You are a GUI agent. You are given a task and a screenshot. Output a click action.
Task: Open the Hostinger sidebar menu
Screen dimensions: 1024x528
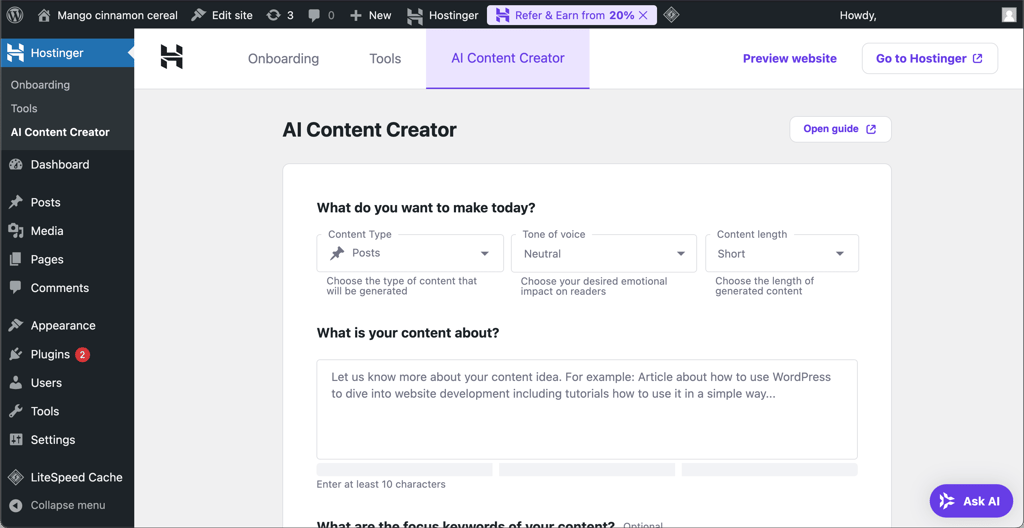pos(67,53)
